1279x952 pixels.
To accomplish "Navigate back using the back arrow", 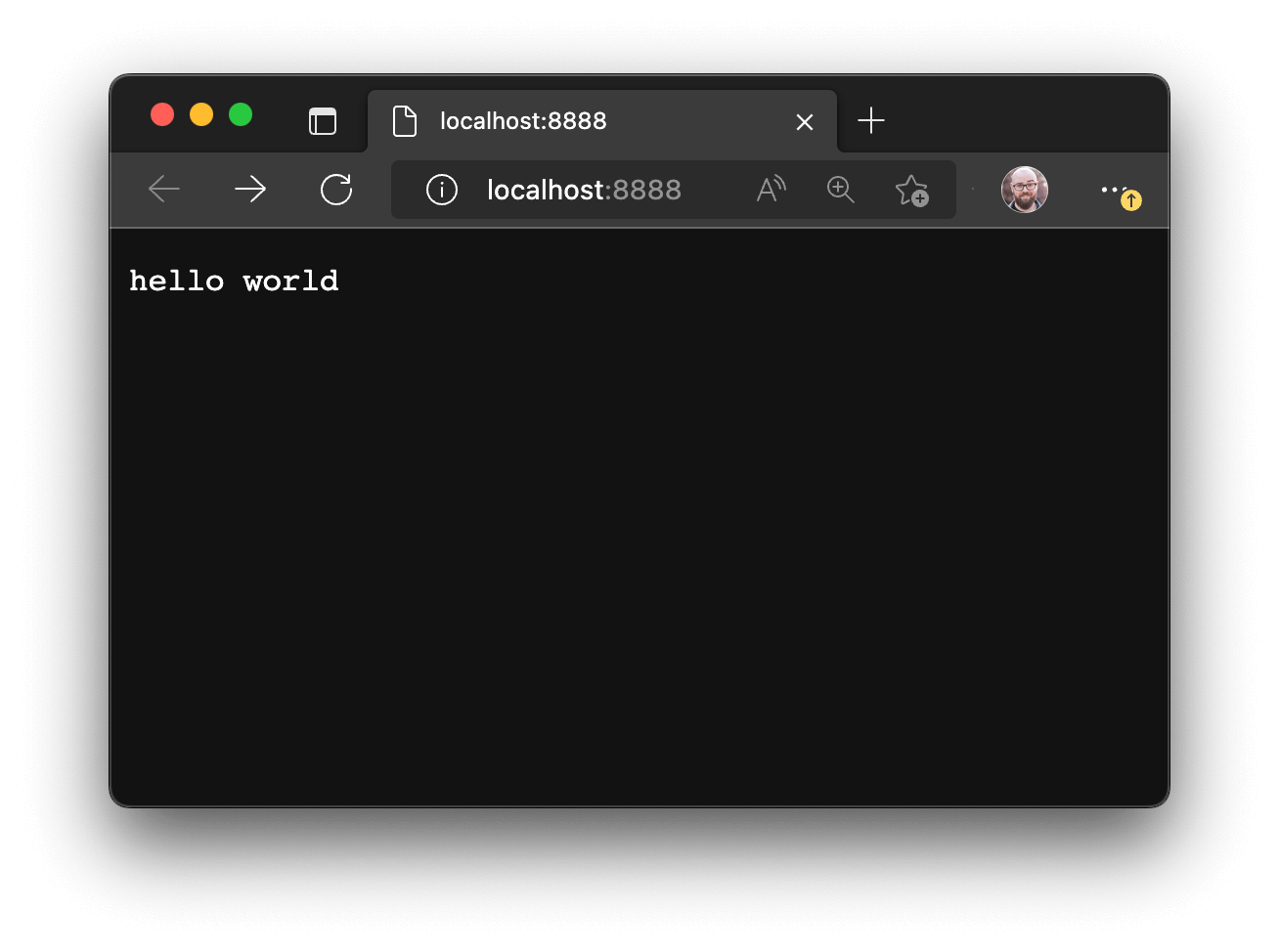I will [163, 190].
